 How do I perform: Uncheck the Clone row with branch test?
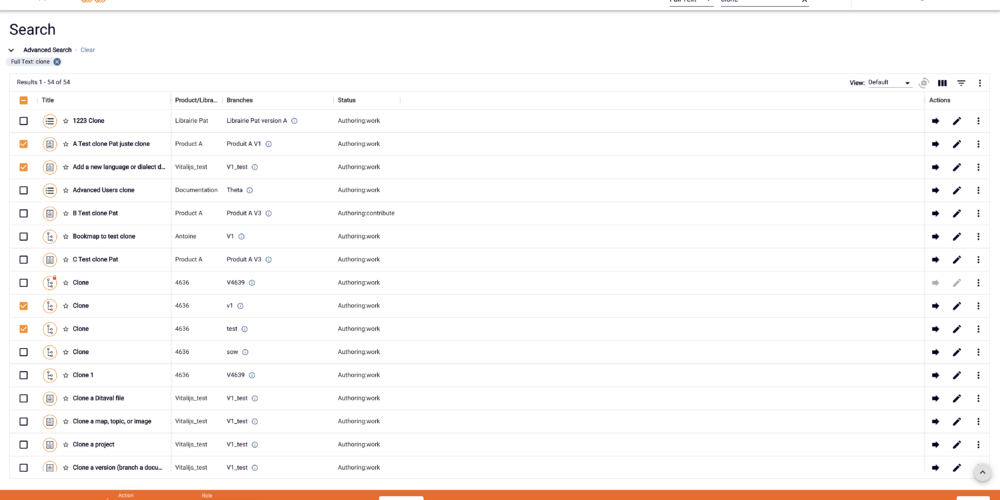click(24, 329)
